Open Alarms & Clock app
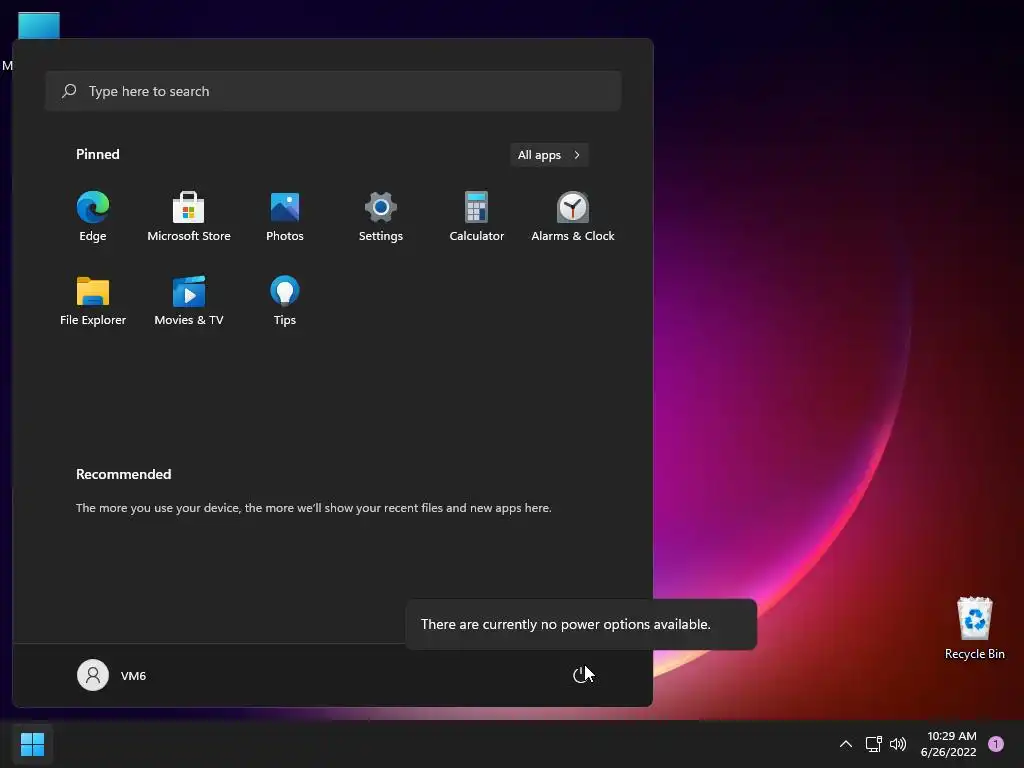Image resolution: width=1024 pixels, height=768 pixels. pos(573,217)
